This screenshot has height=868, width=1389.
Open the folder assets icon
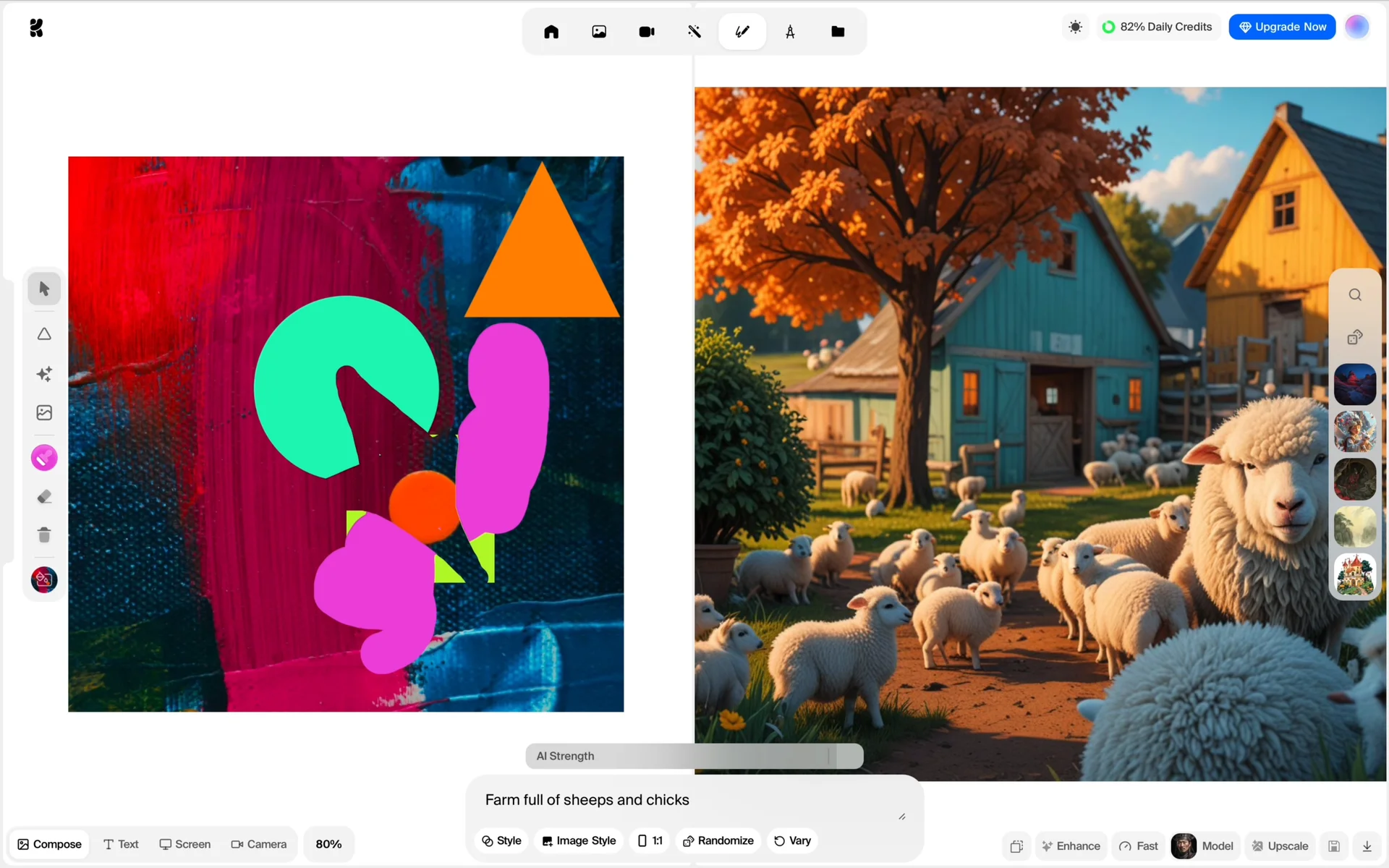point(838,32)
